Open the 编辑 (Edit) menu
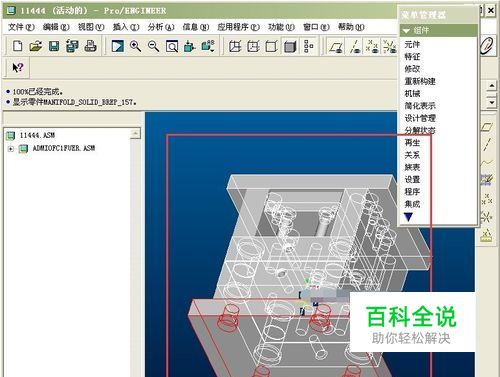 click(x=56, y=27)
